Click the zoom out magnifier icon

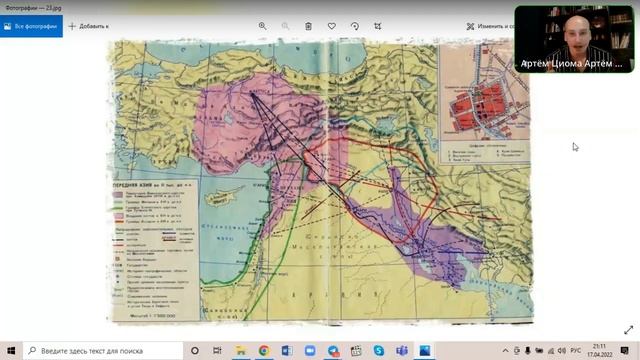(x=285, y=26)
